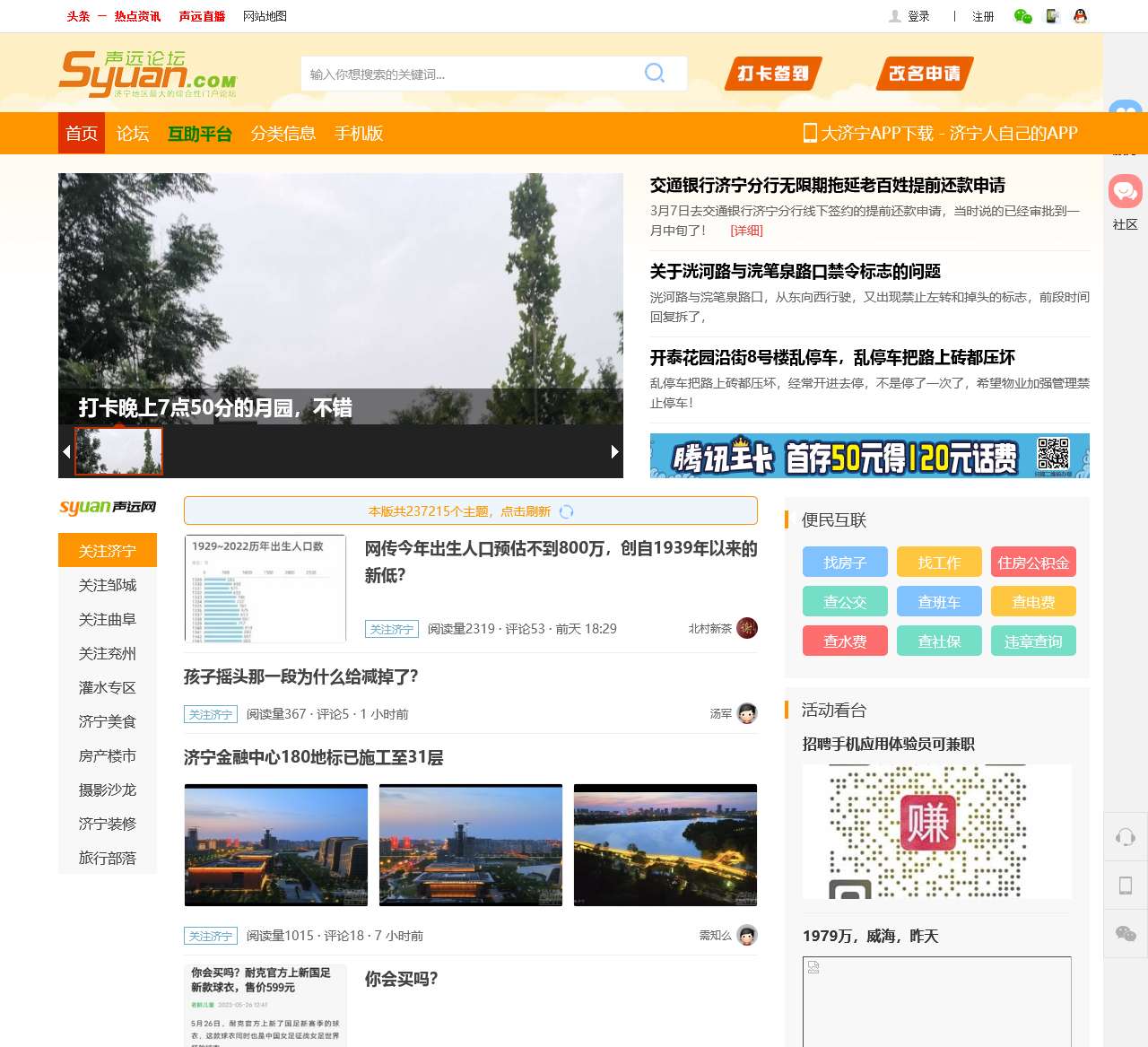Click the magnifier search icon
This screenshot has width=1148, height=1047.
click(x=655, y=74)
